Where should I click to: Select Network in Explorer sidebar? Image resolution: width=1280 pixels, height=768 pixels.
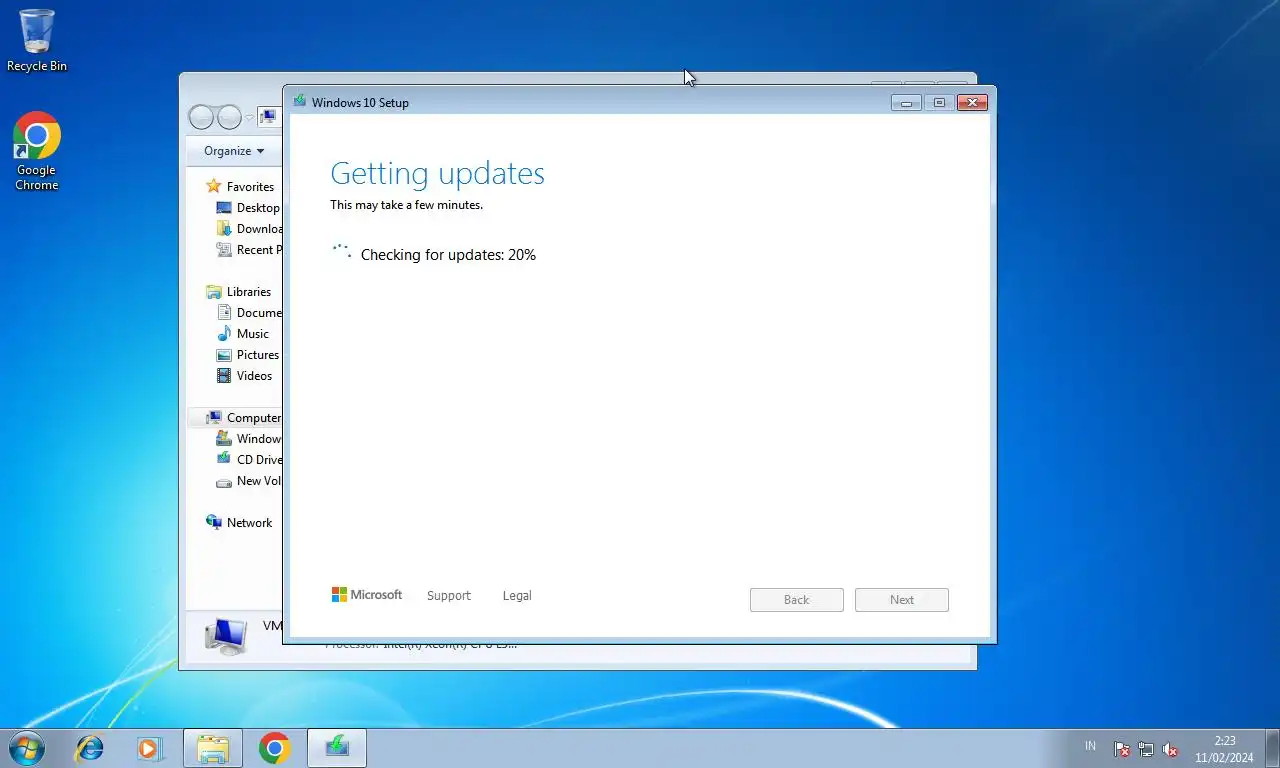[x=249, y=523]
